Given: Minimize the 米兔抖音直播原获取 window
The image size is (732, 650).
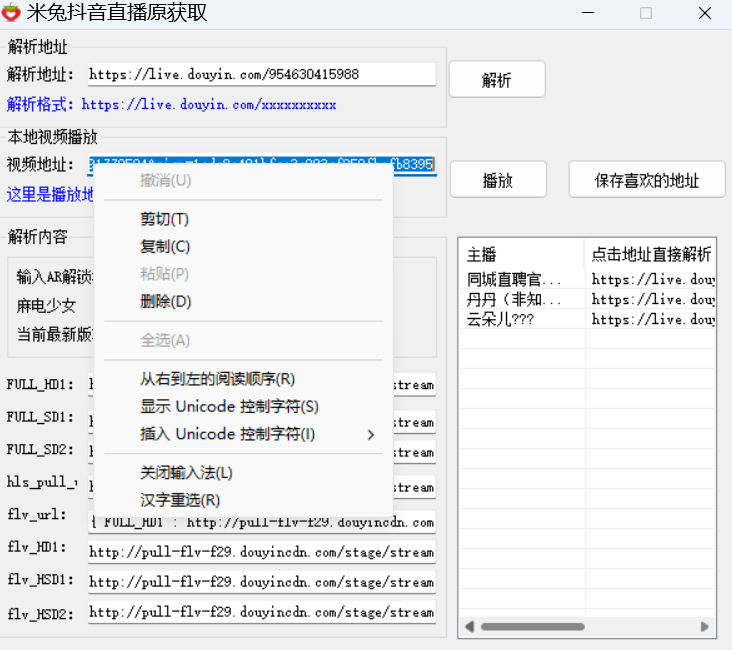Looking at the screenshot, I should pyautogui.click(x=588, y=13).
